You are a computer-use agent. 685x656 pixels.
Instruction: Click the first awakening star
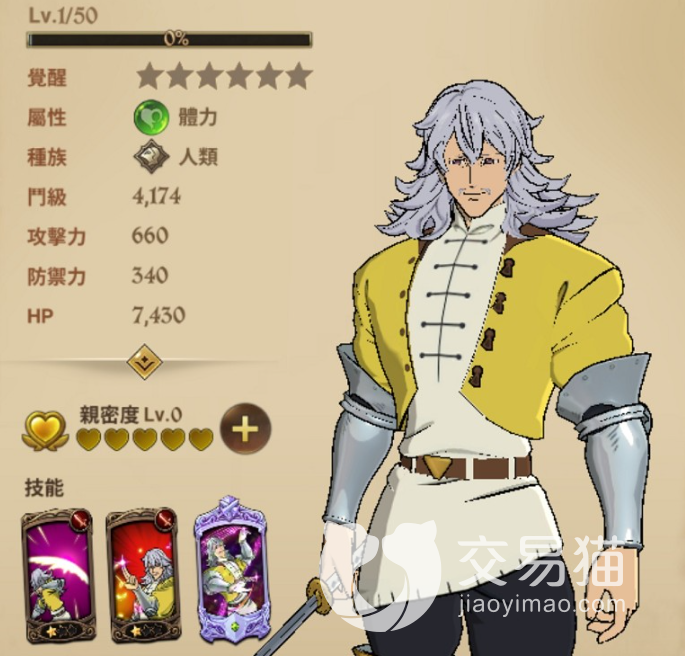pos(150,76)
